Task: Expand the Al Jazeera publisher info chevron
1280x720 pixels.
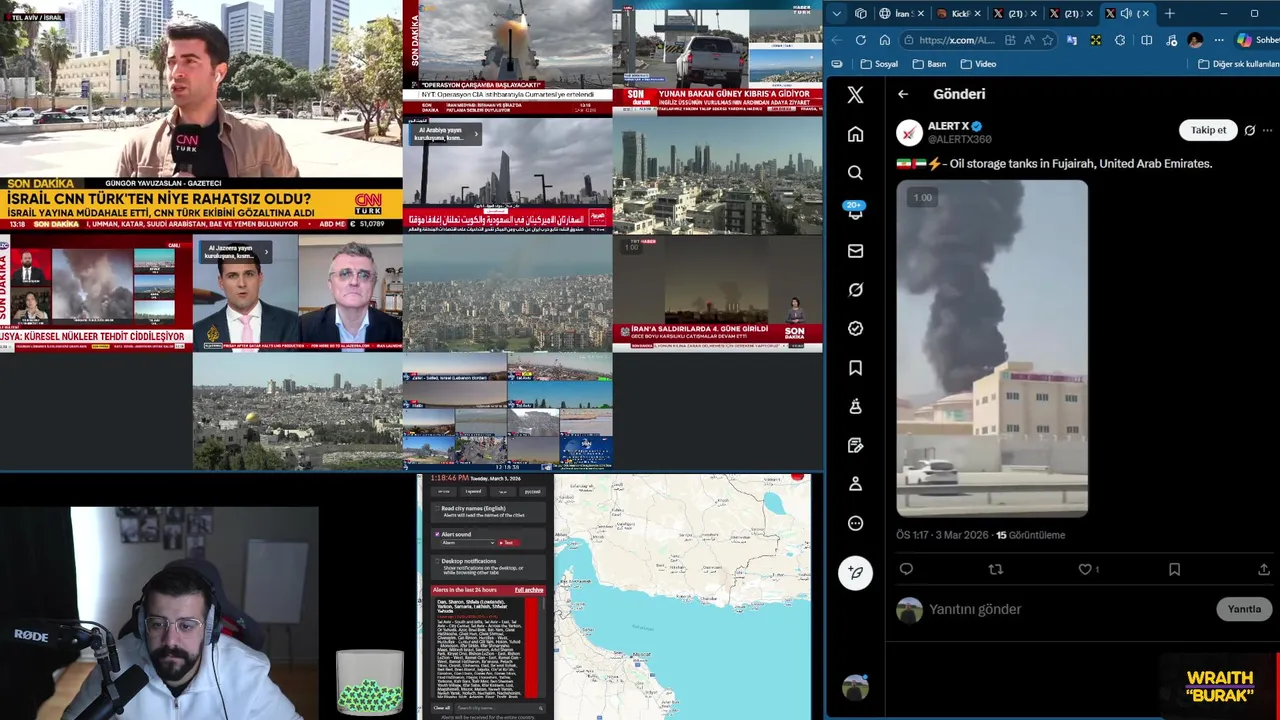Action: click(x=265, y=250)
